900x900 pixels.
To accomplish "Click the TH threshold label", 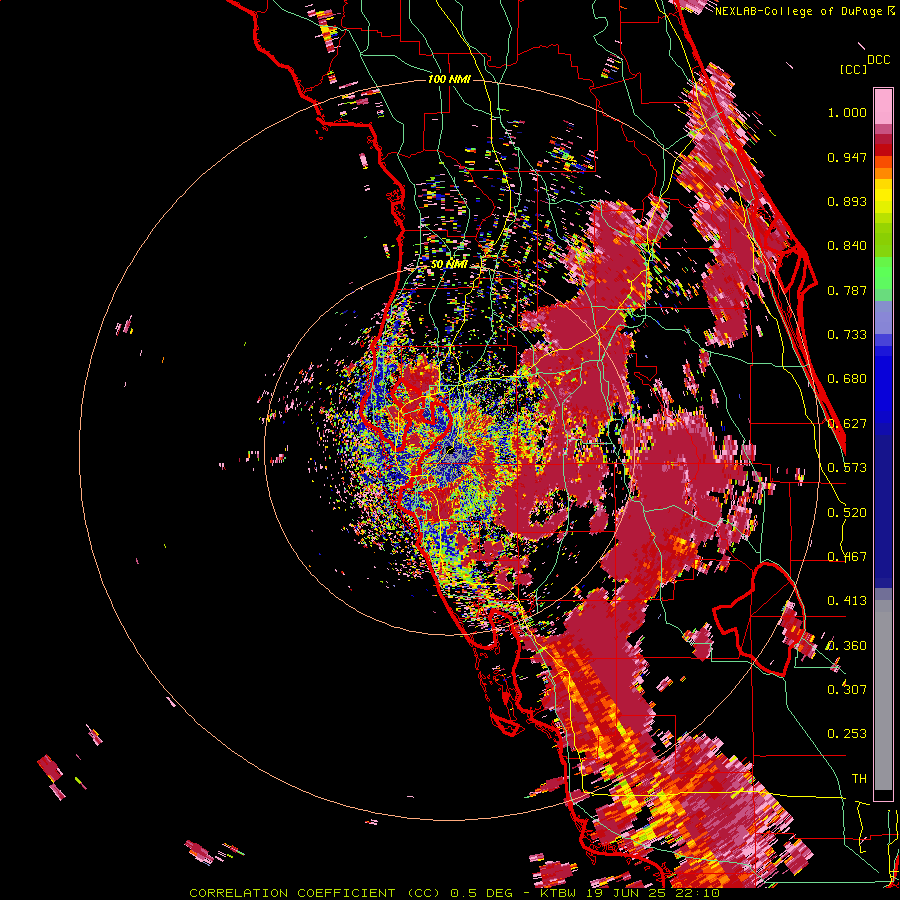I will coord(859,779).
